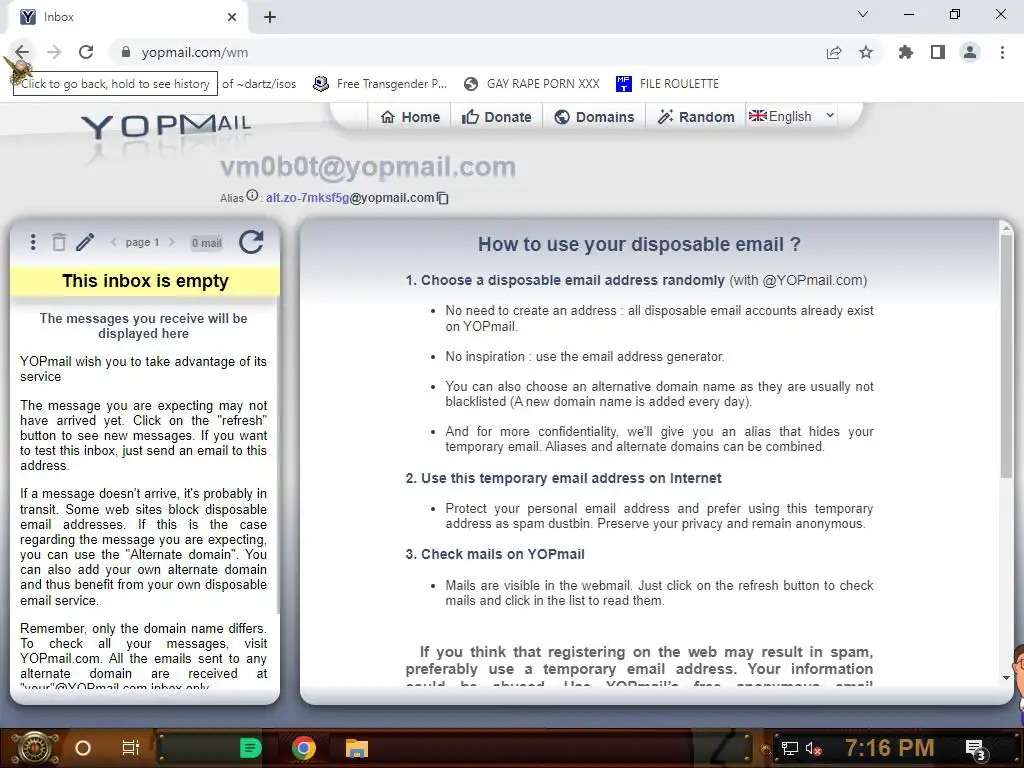Viewport: 1024px width, 768px height.
Task: Open the Home menu item
Action: tap(411, 117)
